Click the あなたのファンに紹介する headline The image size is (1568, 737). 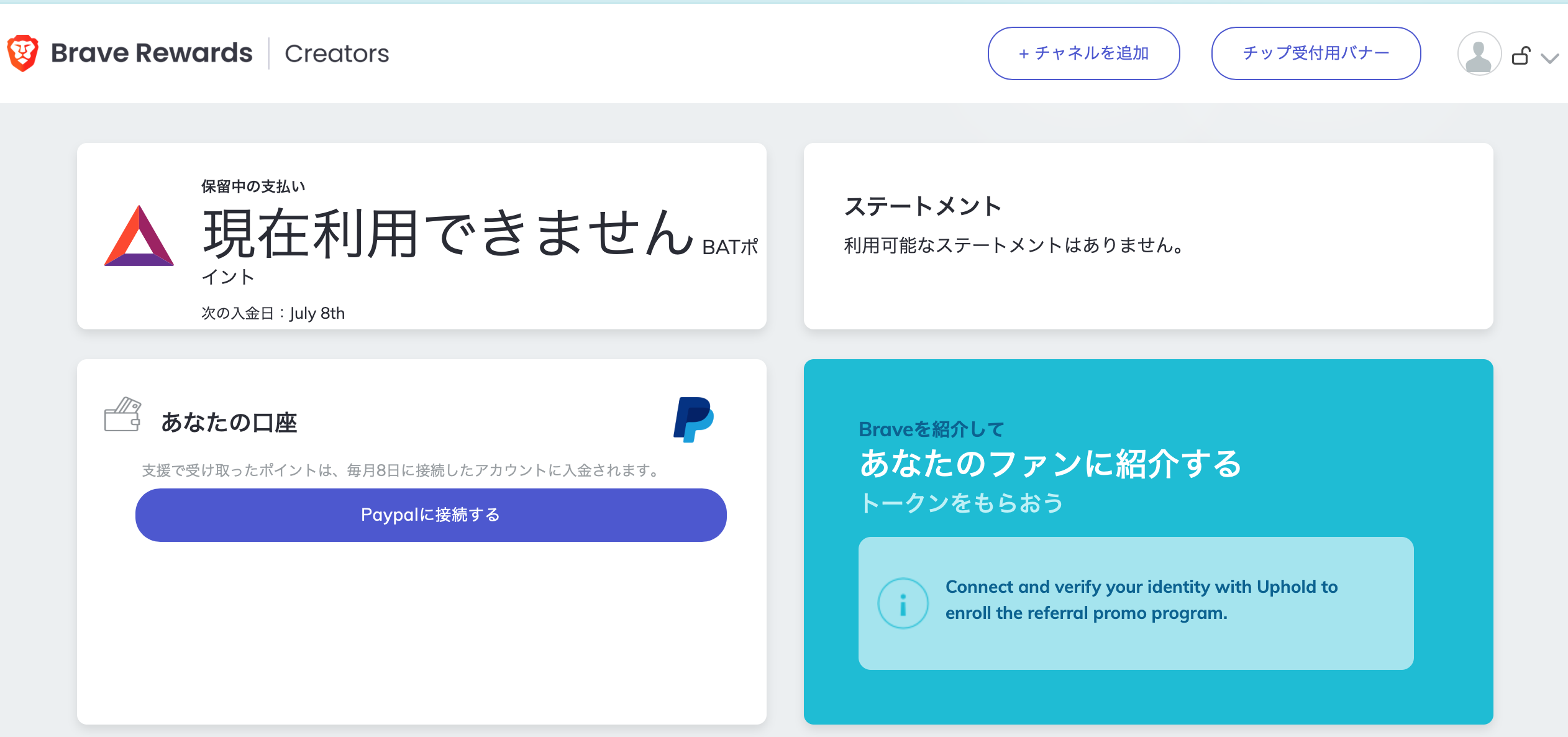coord(1050,464)
